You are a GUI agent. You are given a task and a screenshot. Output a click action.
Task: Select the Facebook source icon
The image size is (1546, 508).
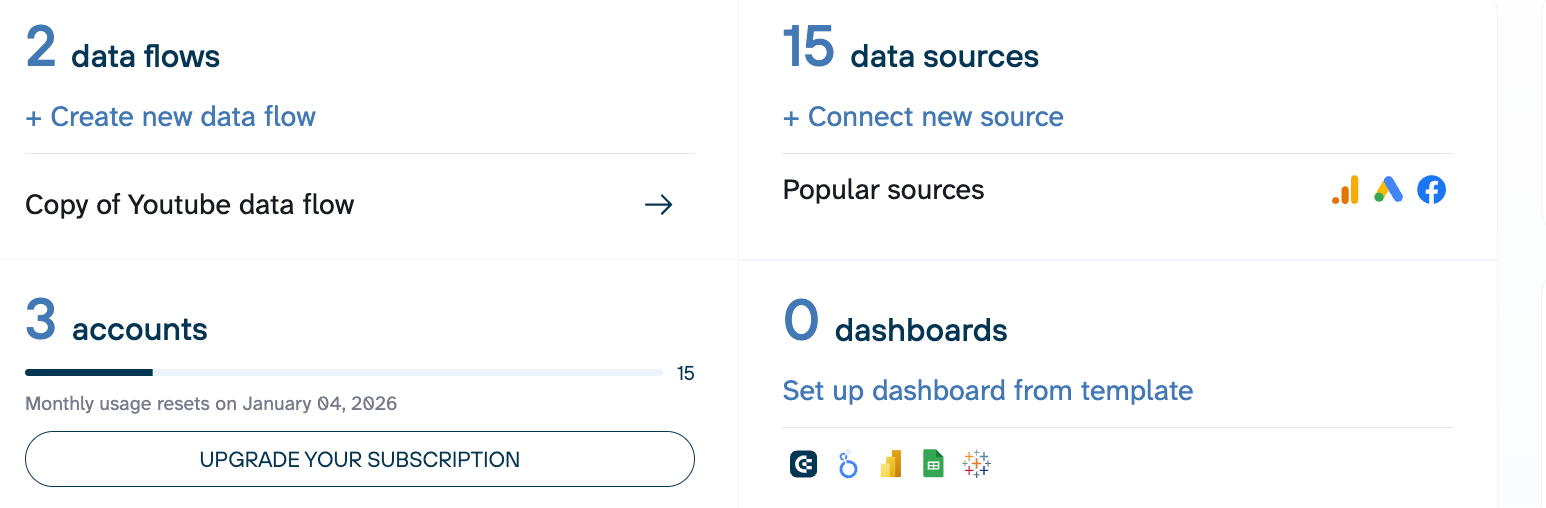(1431, 190)
